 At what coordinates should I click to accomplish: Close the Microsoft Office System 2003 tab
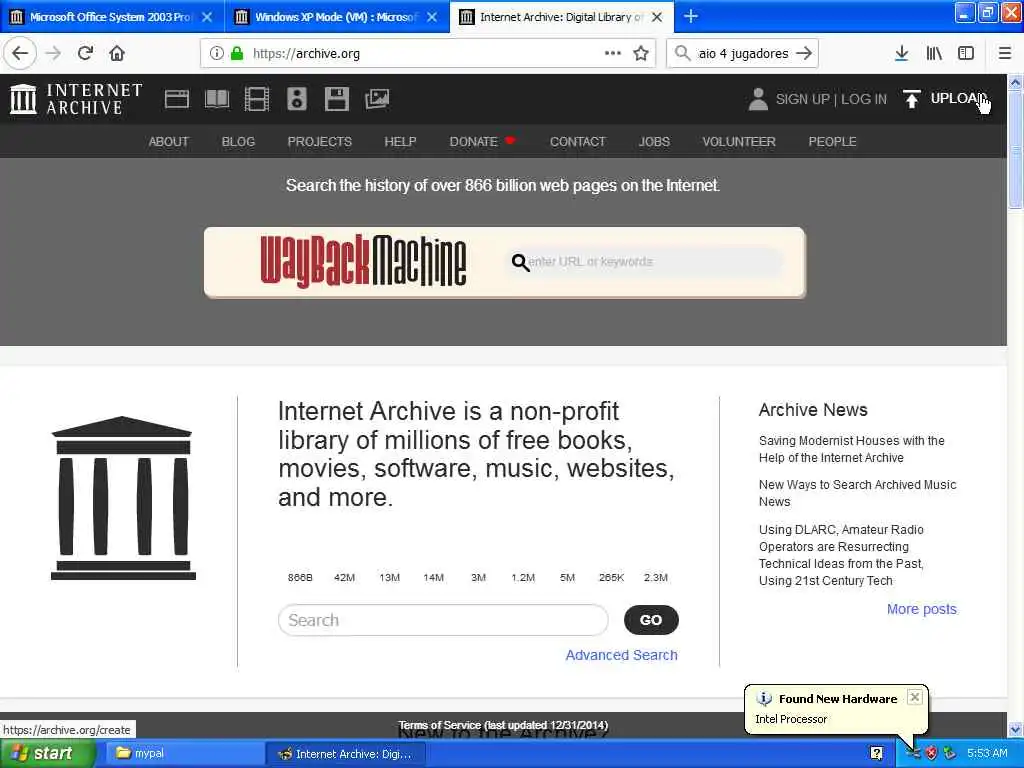click(207, 17)
